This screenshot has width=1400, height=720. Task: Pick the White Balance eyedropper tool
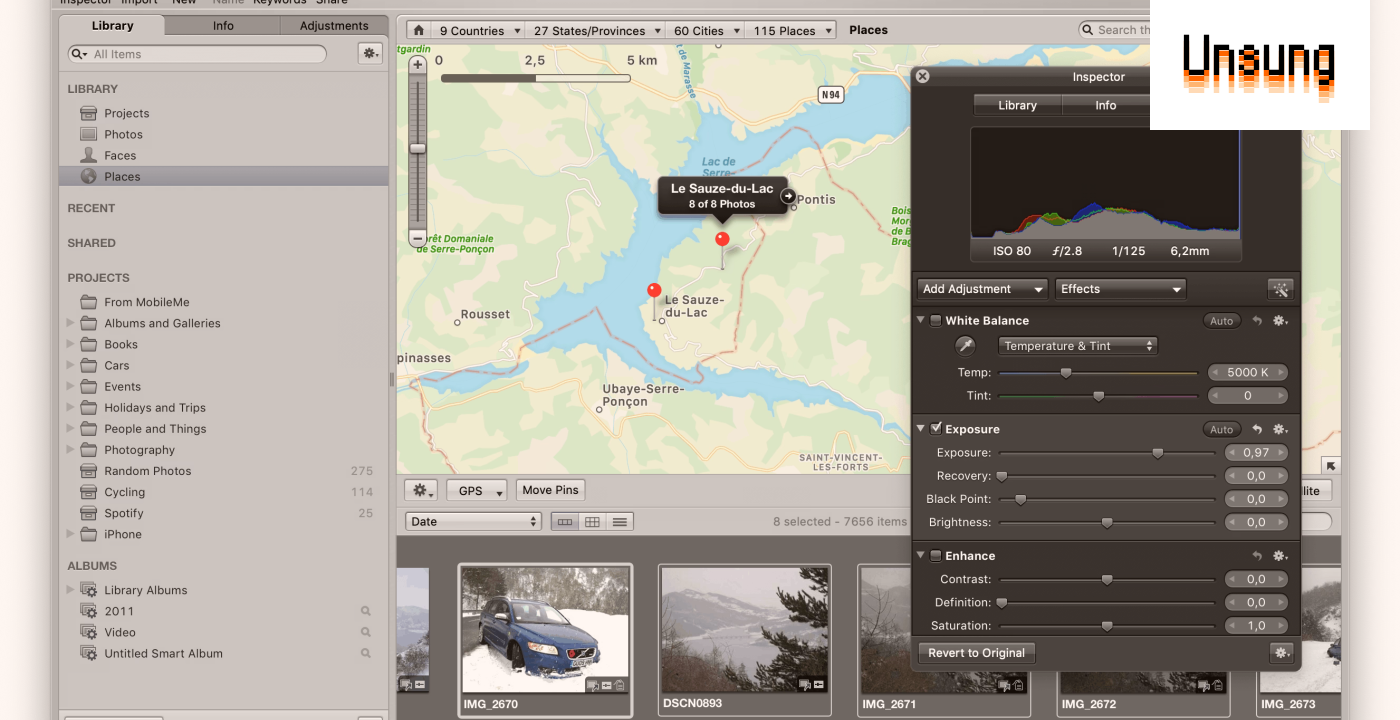click(x=965, y=345)
